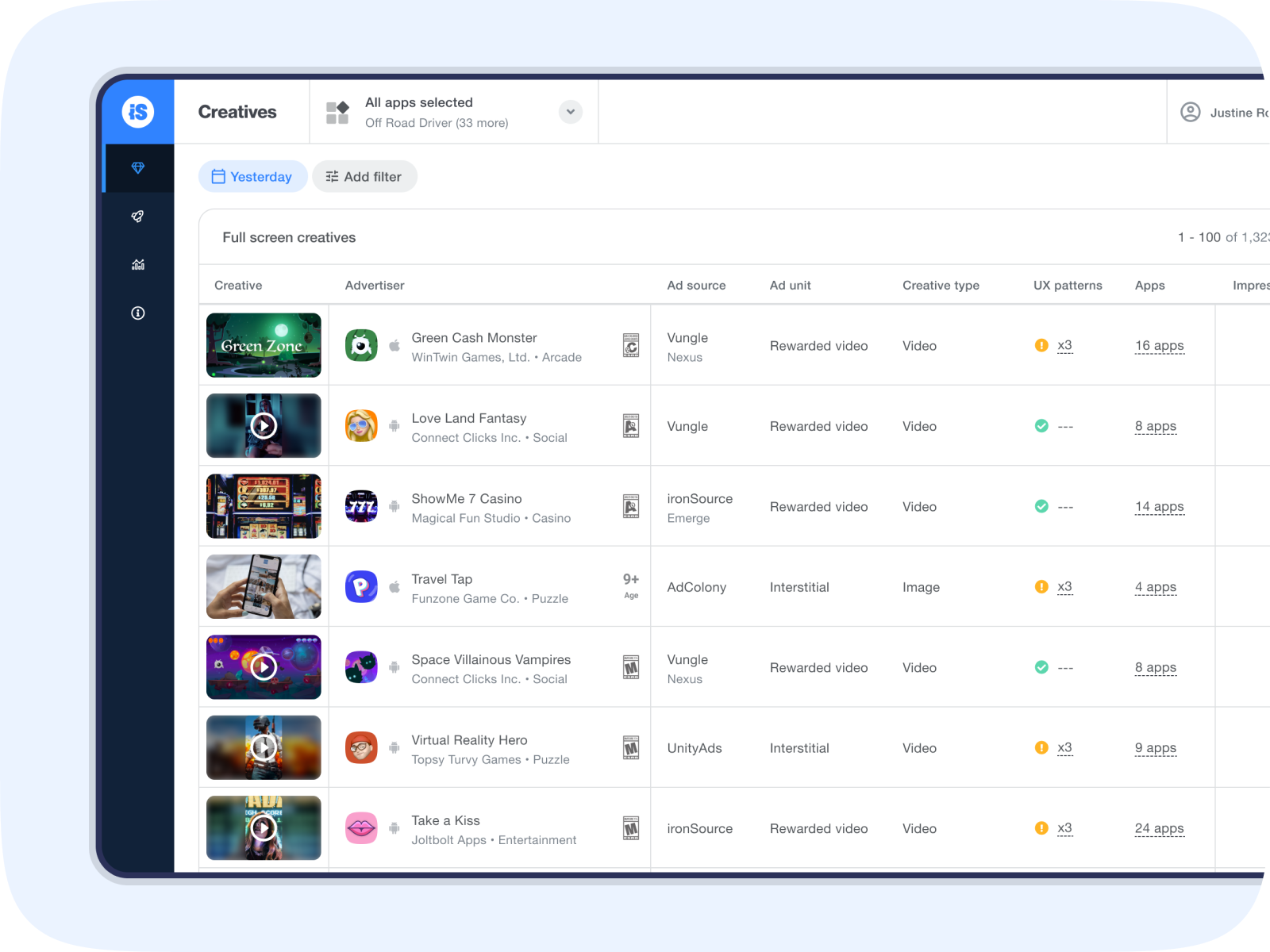The width and height of the screenshot is (1270, 952).
Task: Click x3 UX patterns in Take a Kiss row
Action: [x=1064, y=828]
